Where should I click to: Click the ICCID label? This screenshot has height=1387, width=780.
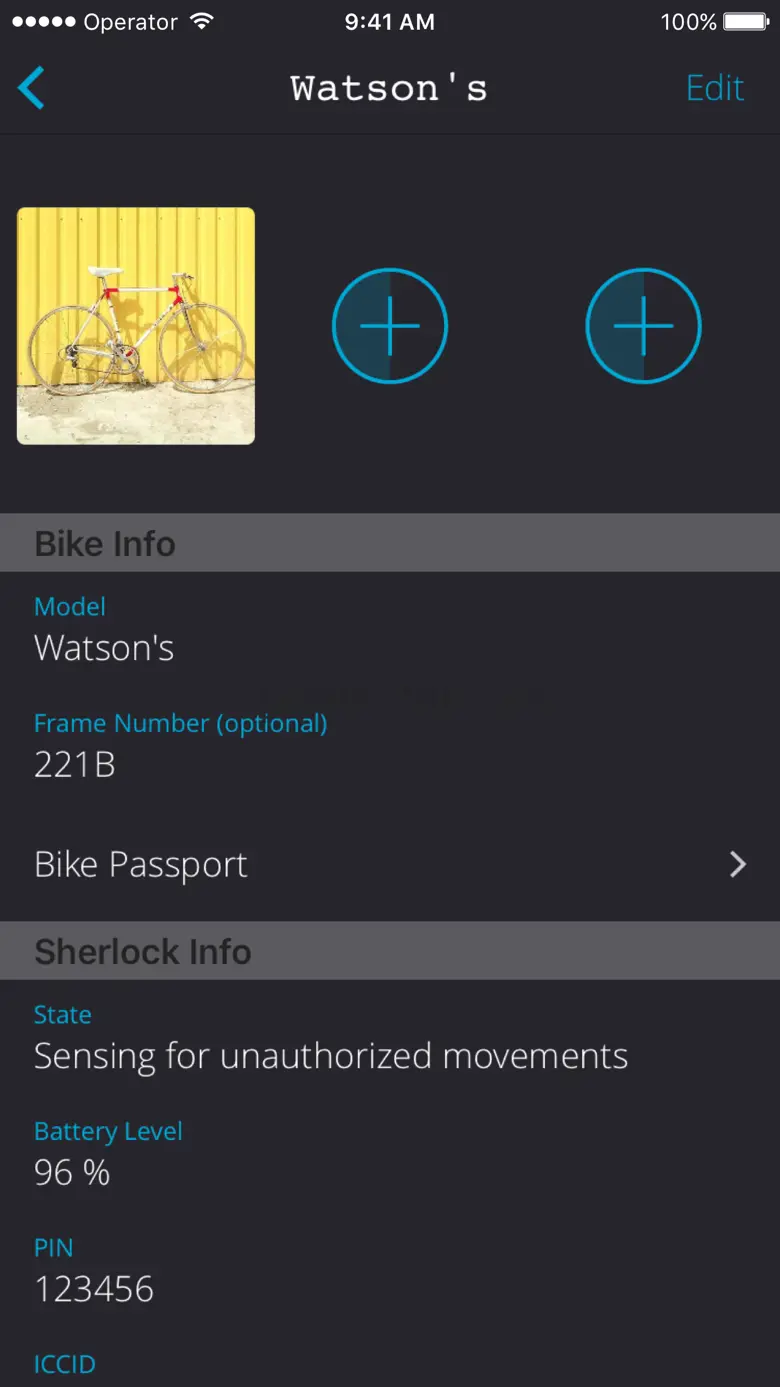[64, 1364]
